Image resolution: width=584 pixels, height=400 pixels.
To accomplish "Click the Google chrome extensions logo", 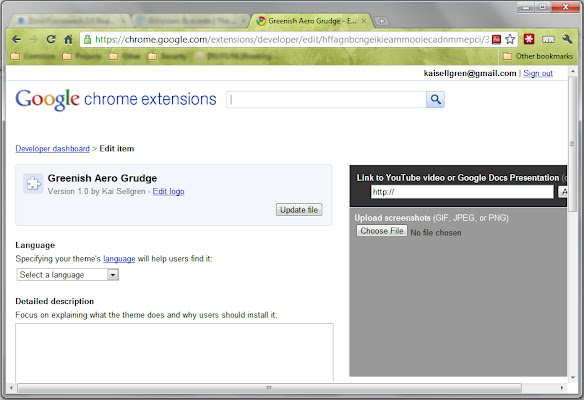I will [x=116, y=99].
